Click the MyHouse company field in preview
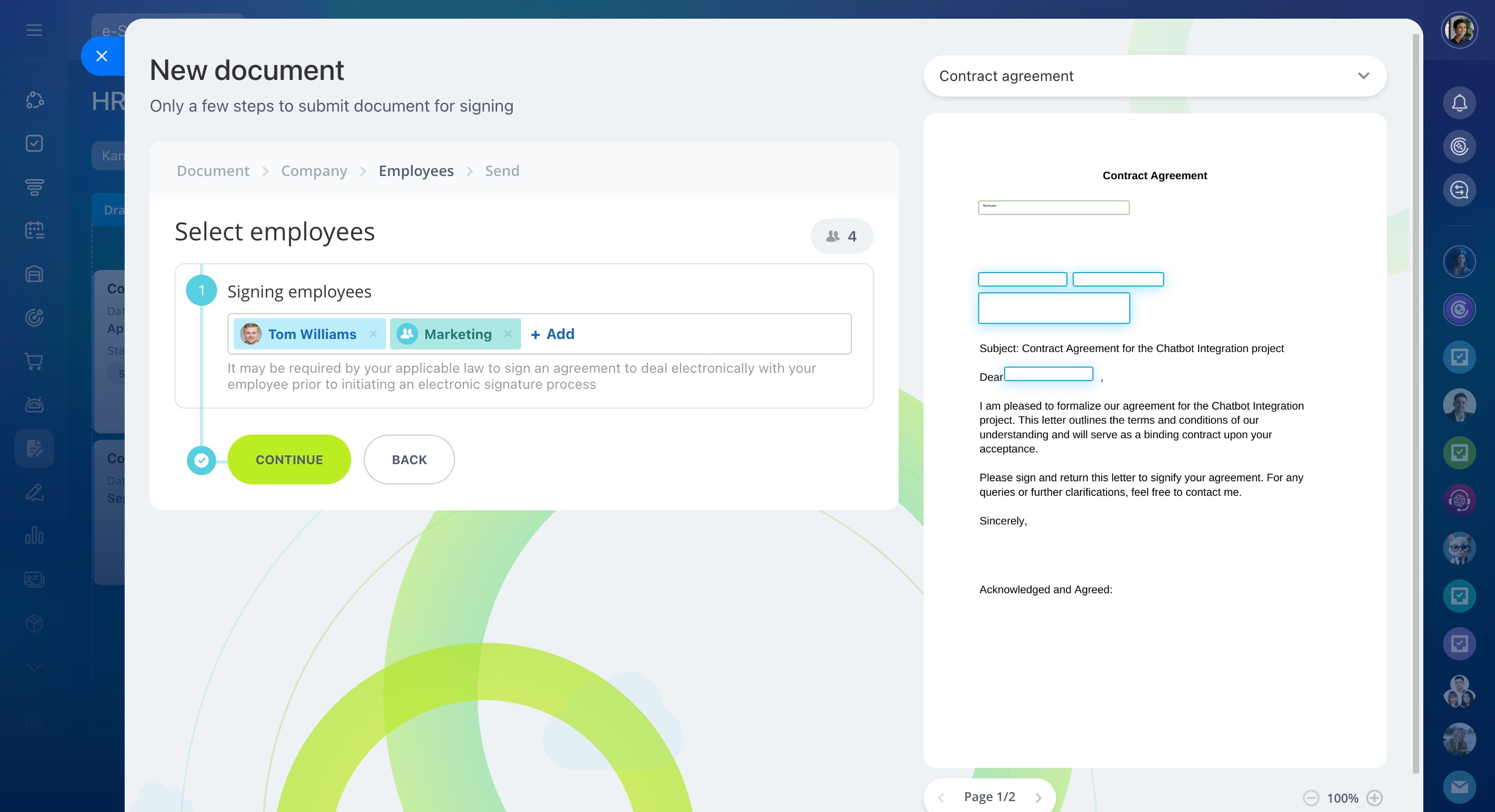 [x=1053, y=208]
